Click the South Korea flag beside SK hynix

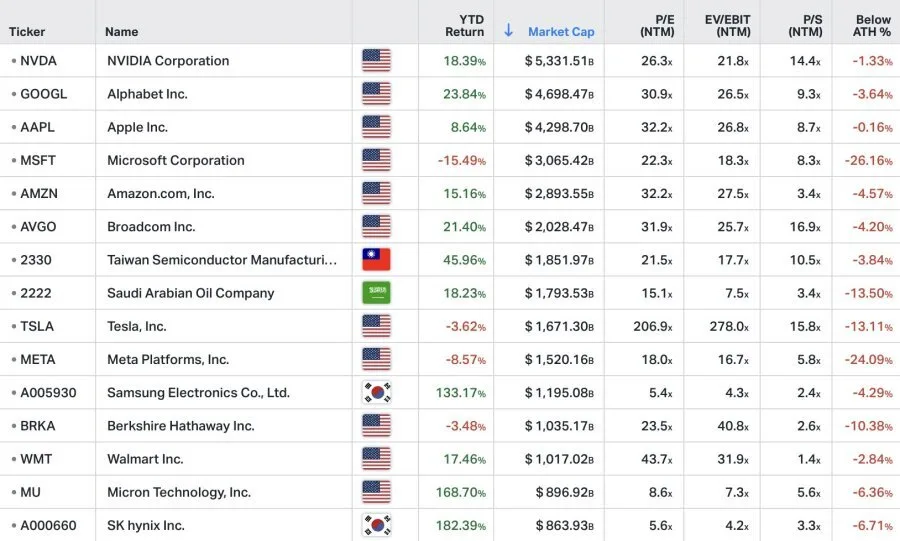(377, 525)
